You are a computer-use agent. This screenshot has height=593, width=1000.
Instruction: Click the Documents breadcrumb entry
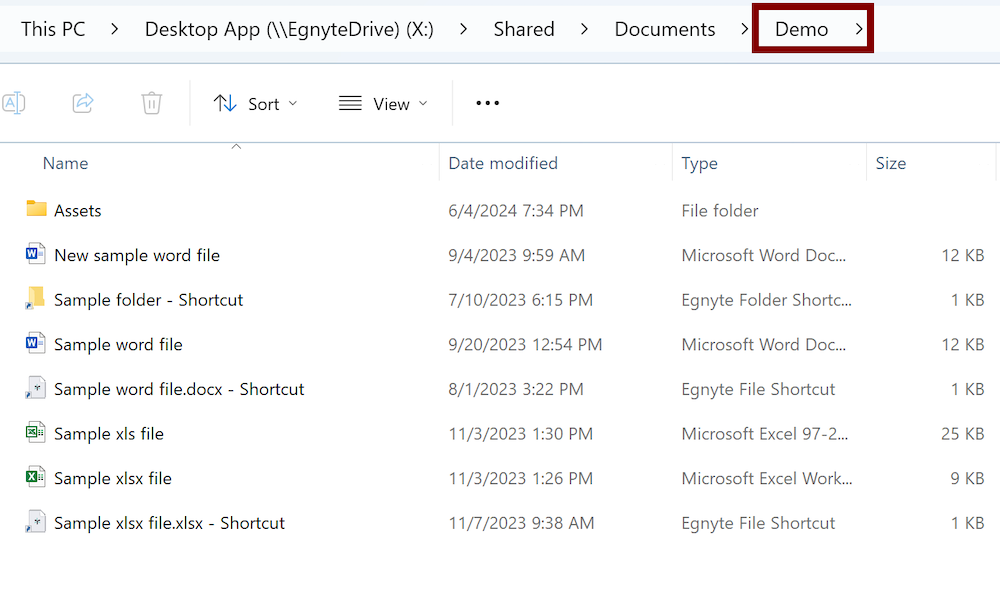pos(664,29)
